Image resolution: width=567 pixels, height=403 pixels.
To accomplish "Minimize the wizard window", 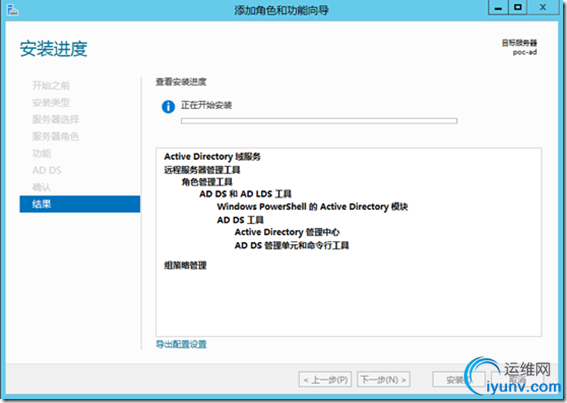I will (498, 7).
